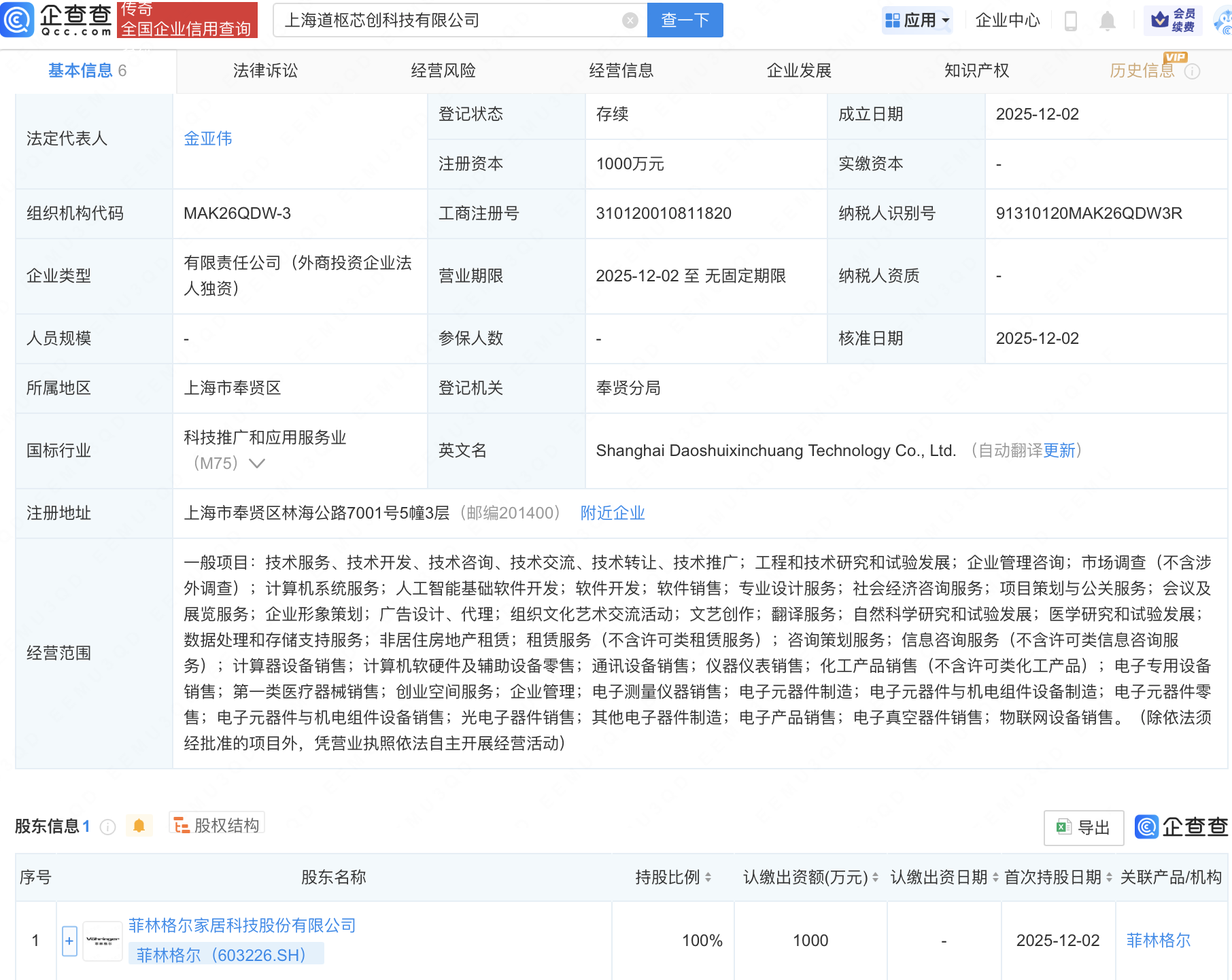Image resolution: width=1232 pixels, height=980 pixels.
Task: Click the 菲林格尔 company logo thumbnail
Action: 102,940
